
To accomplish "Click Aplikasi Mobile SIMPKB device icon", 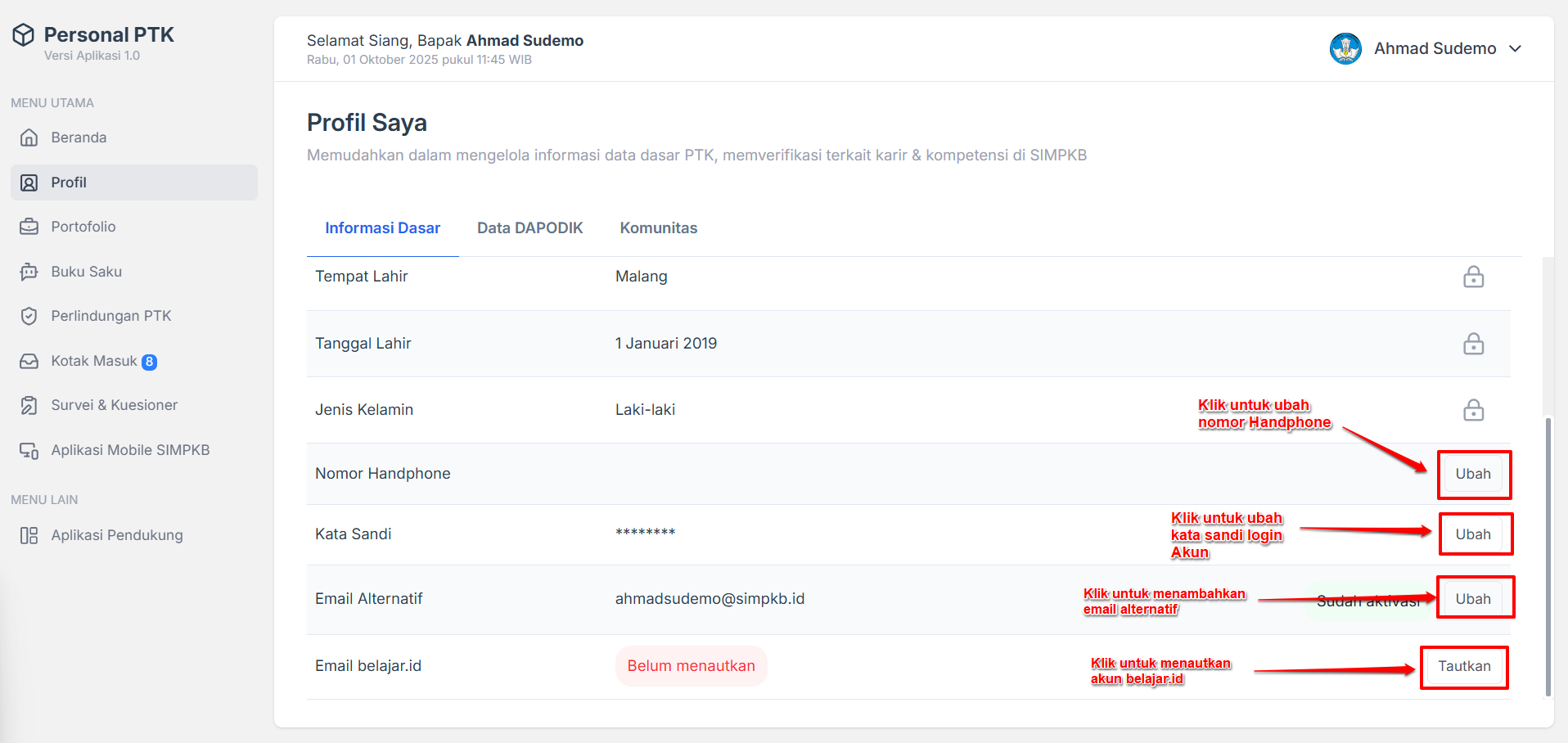I will tap(29, 450).
